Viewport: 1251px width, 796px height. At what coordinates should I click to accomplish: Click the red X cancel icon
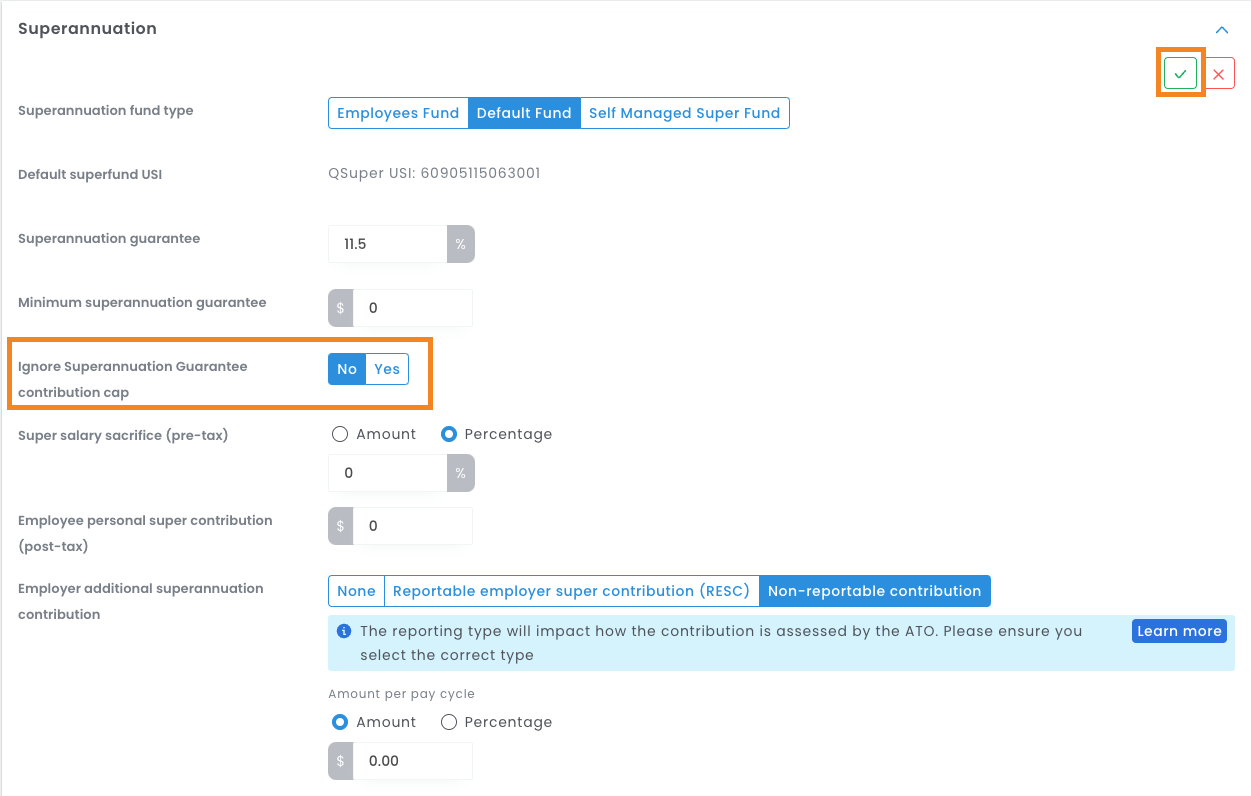(1218, 74)
